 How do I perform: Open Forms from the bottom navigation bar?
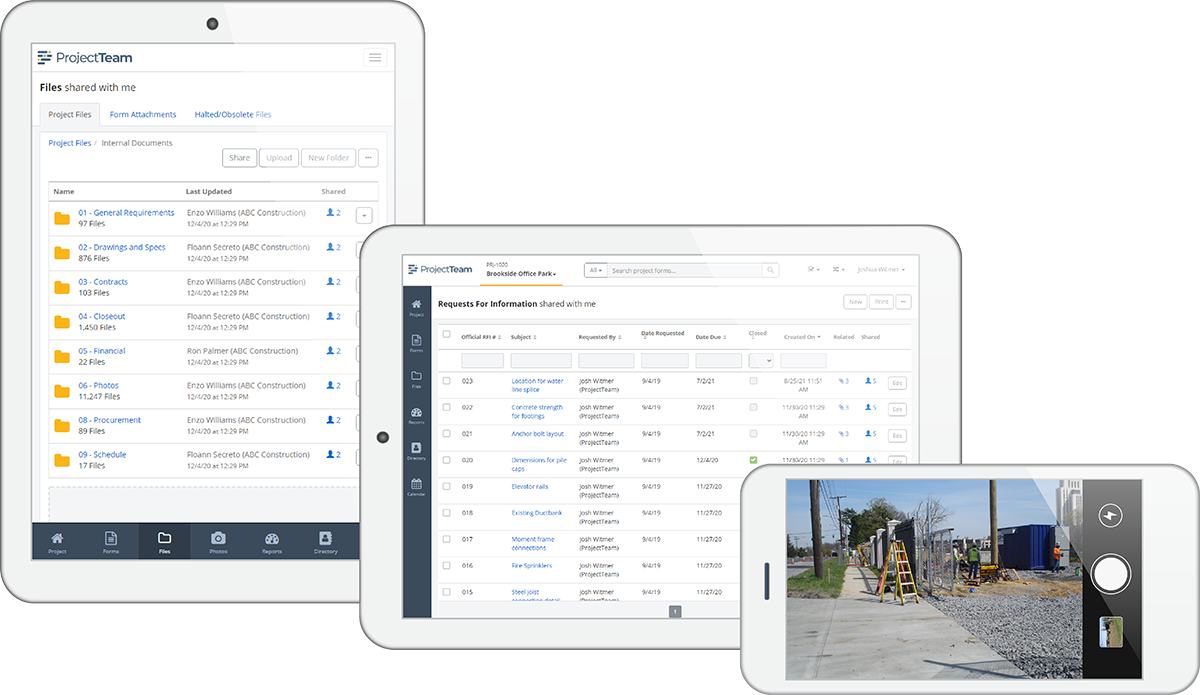pyautogui.click(x=111, y=540)
